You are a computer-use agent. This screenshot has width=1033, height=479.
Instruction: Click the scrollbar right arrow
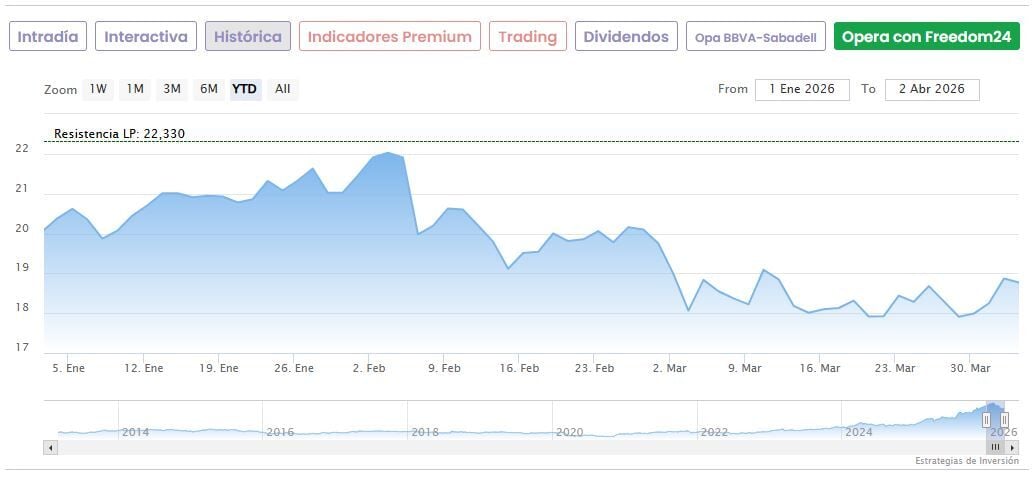pyautogui.click(x=1012, y=448)
